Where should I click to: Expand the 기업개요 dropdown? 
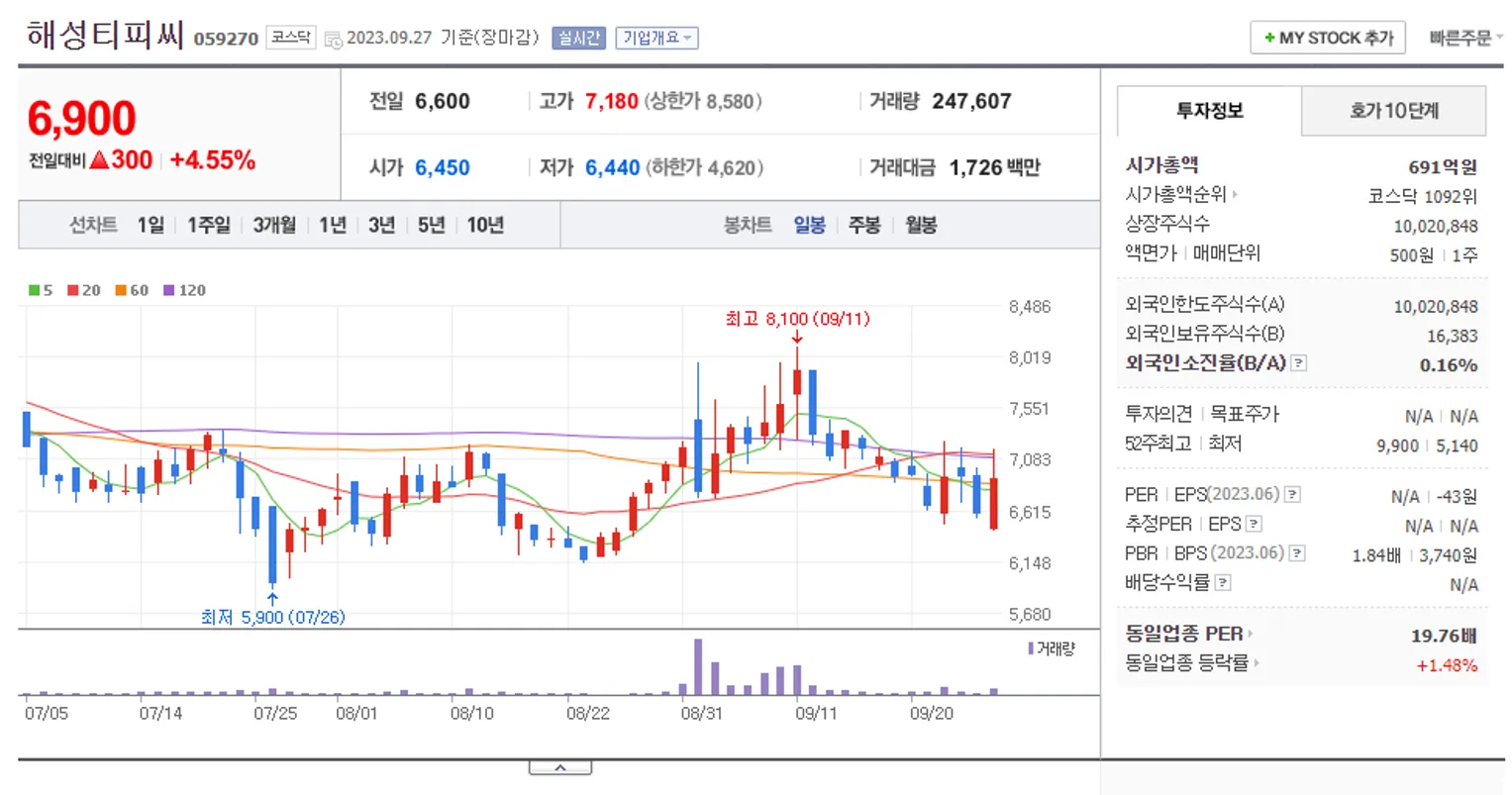click(x=657, y=38)
